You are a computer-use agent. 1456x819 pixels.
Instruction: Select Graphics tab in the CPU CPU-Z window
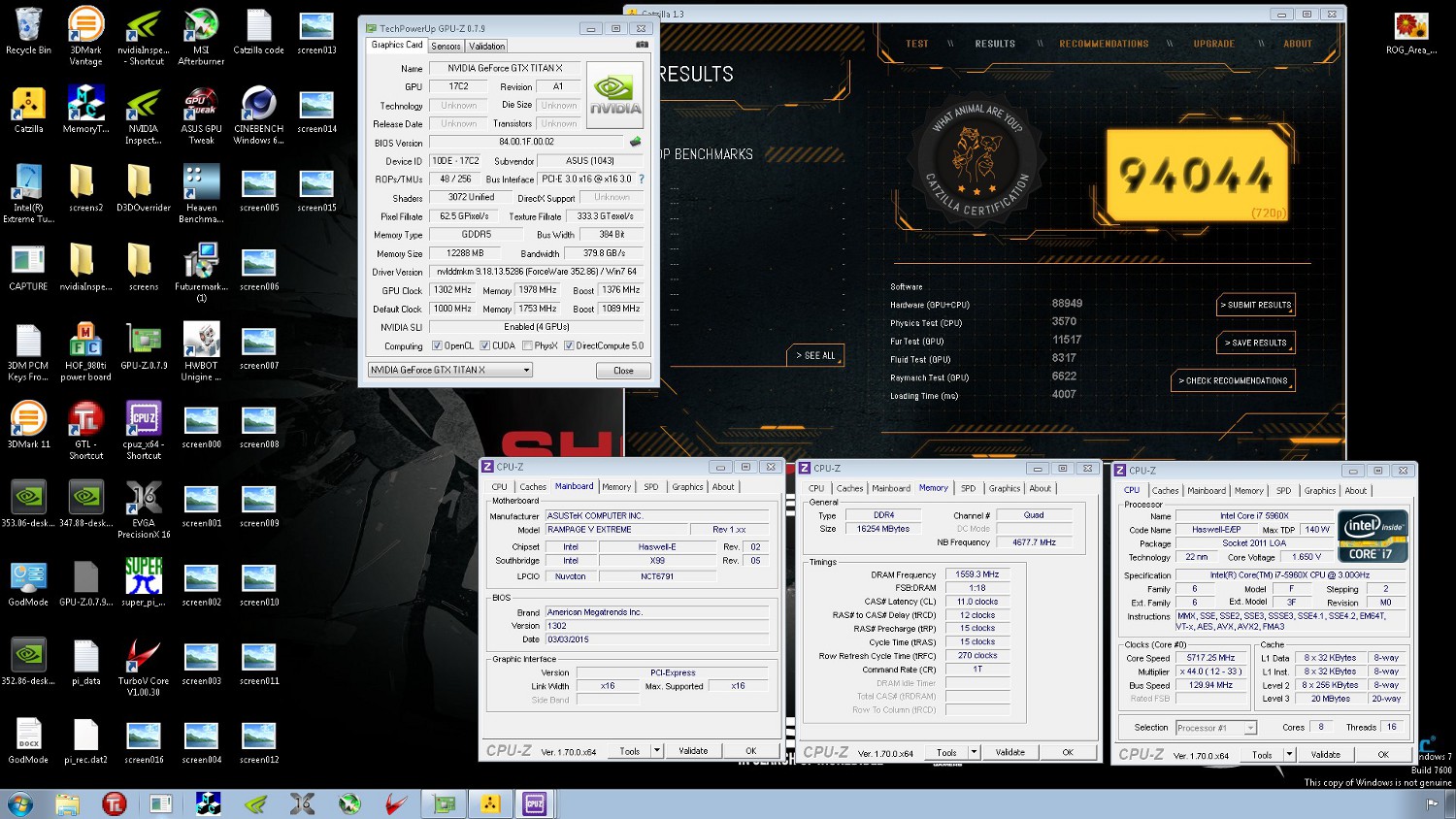pyautogui.click(x=1320, y=490)
